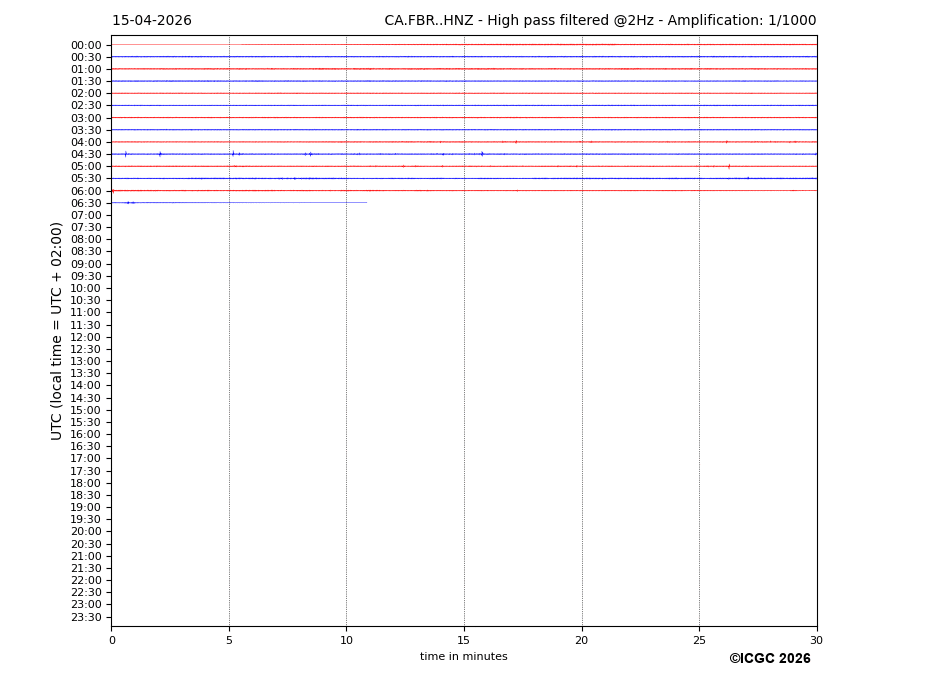927x696 pixels.
Task: Click the x-axis tick label 0
Action: tap(112, 640)
